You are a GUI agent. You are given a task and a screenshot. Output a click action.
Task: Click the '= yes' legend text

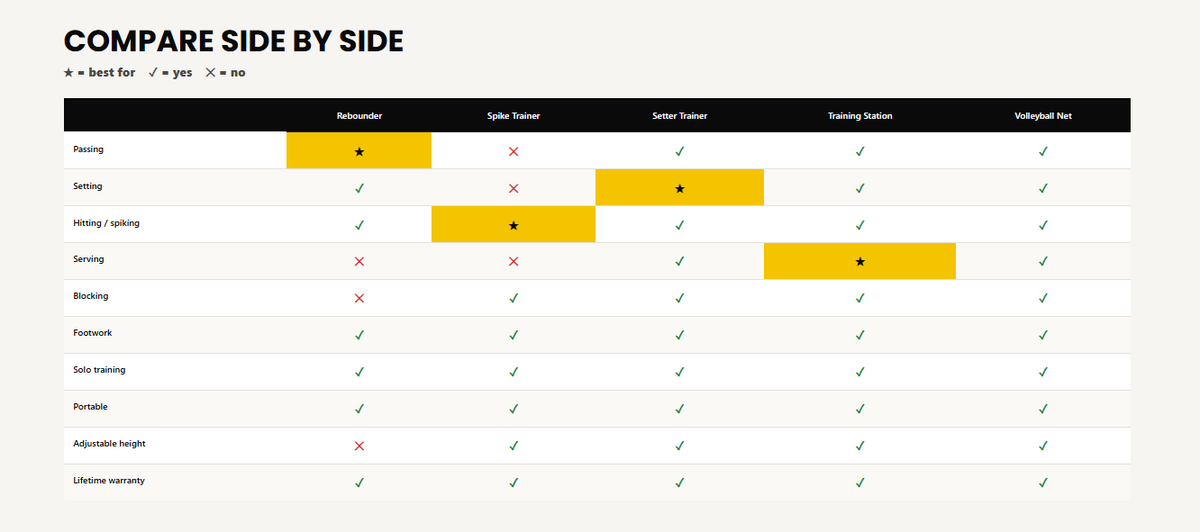[x=176, y=73]
